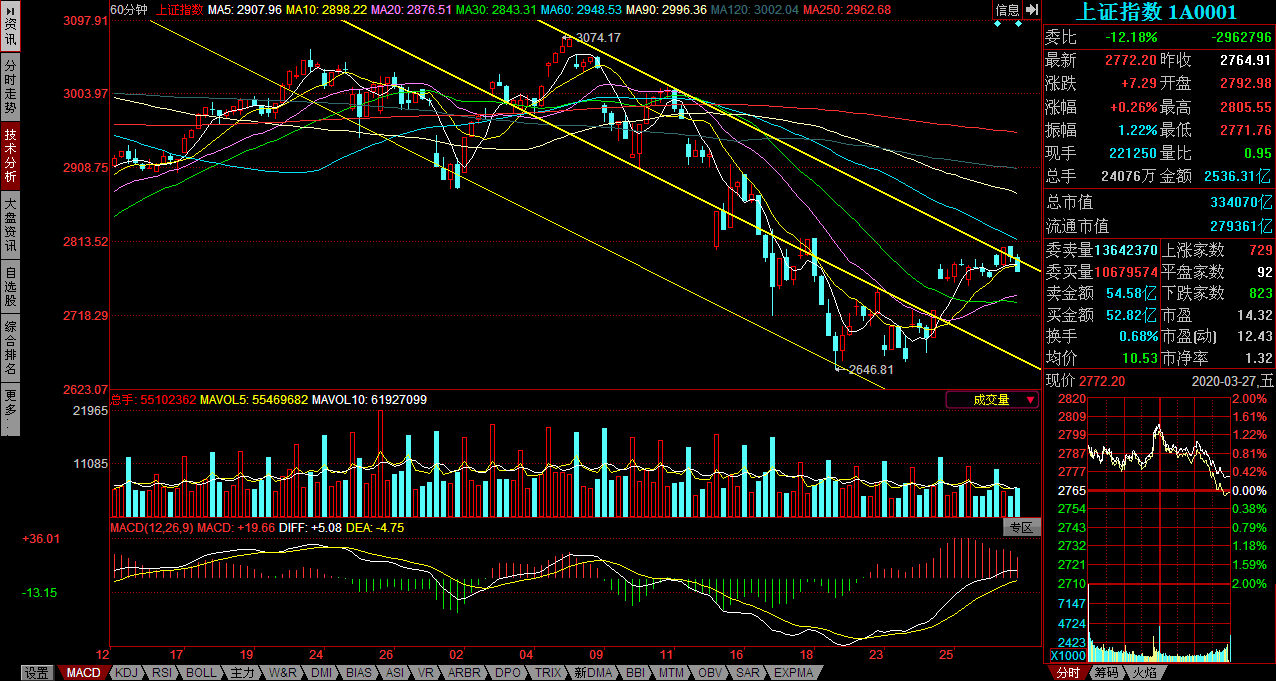Open the 大盘资讯 sidebar tab
The image size is (1276, 681).
click(10, 225)
